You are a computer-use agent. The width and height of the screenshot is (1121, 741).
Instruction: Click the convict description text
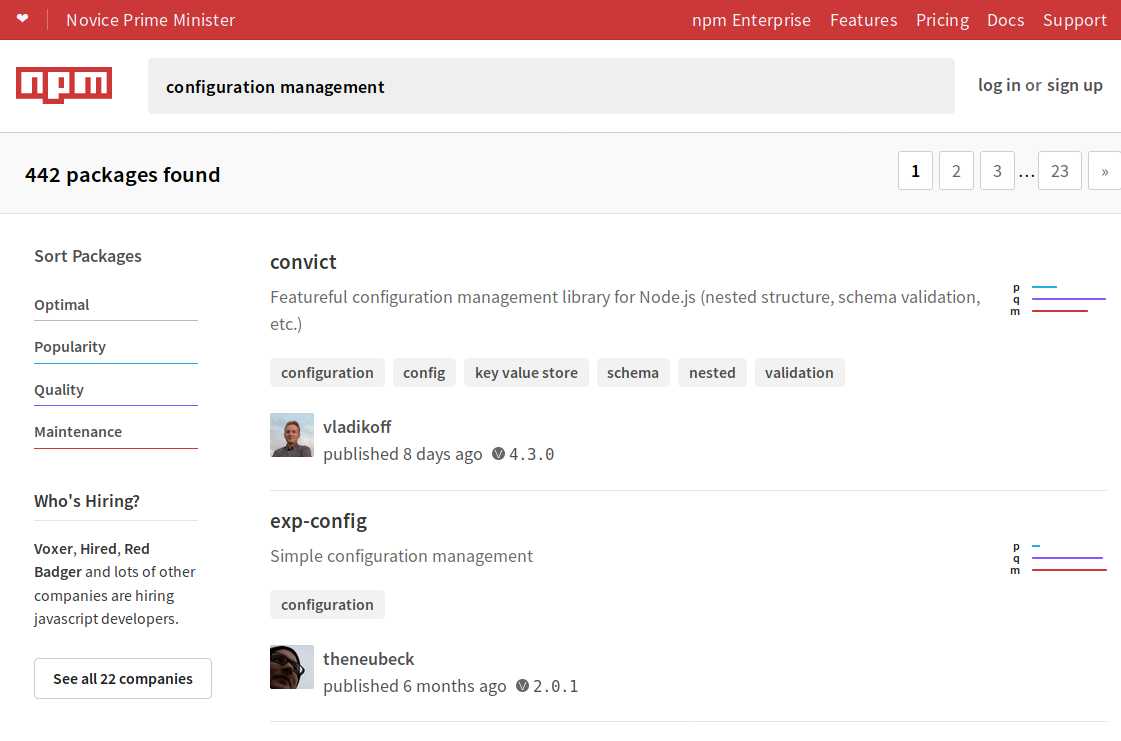[x=626, y=310]
